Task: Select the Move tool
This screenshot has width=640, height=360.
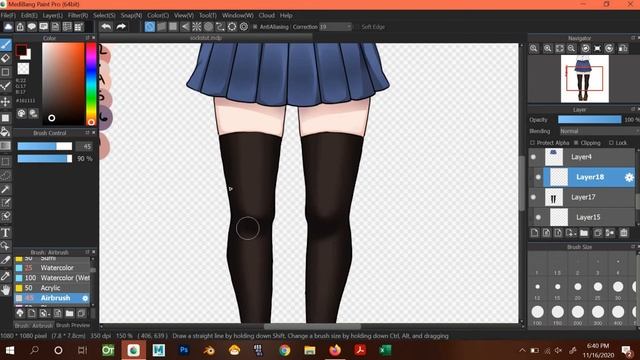Action: click(x=6, y=101)
